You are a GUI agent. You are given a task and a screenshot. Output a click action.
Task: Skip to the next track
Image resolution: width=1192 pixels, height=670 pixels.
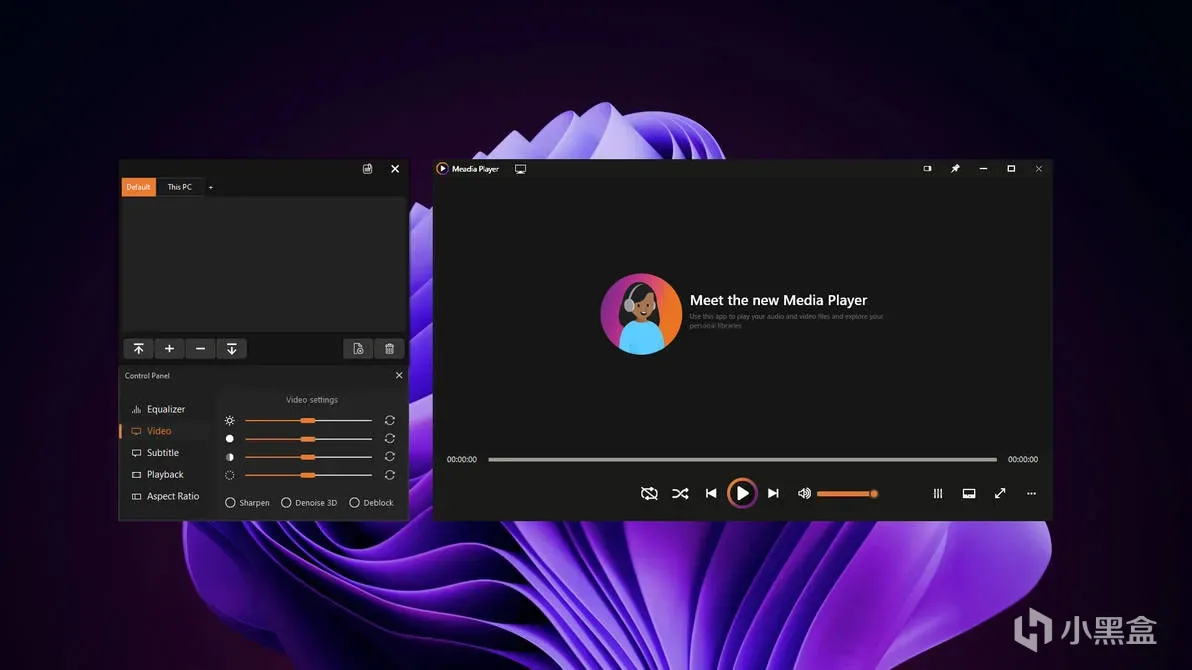click(x=773, y=494)
